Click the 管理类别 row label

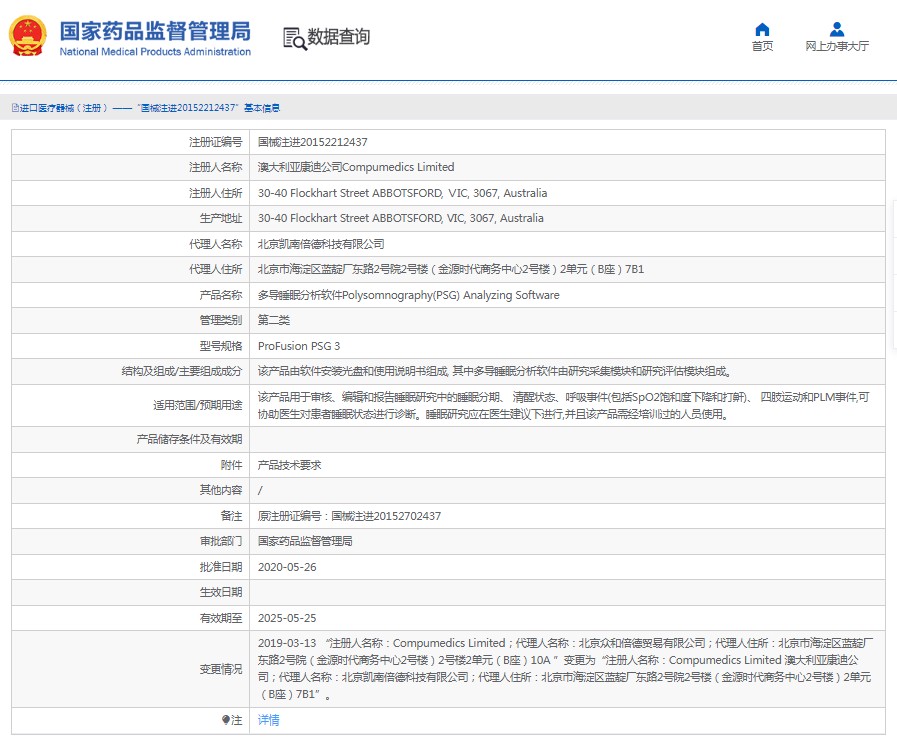(221, 320)
